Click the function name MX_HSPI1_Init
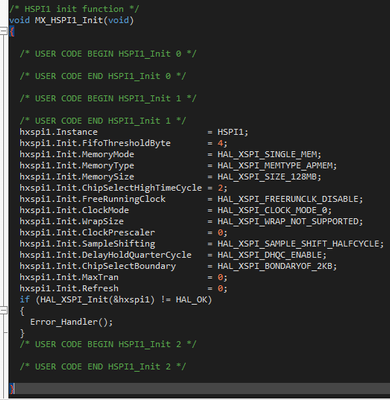The width and height of the screenshot is (390, 400). point(69,20)
